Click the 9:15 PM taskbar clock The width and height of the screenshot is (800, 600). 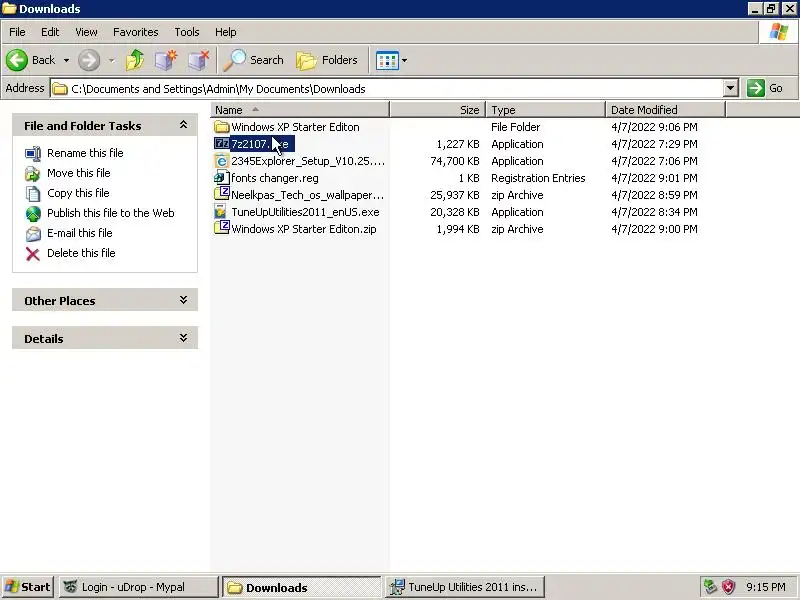tap(766, 587)
